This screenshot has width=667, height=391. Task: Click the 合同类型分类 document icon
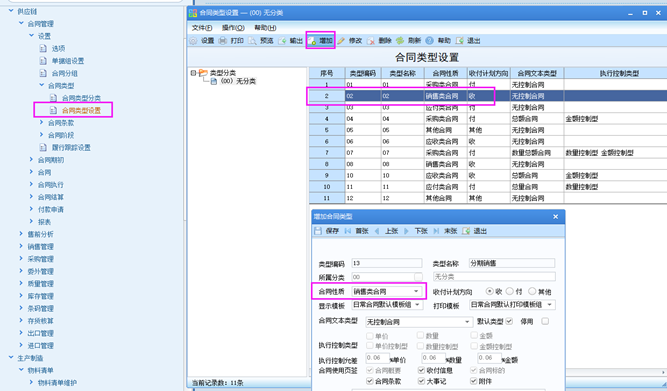click(x=53, y=98)
